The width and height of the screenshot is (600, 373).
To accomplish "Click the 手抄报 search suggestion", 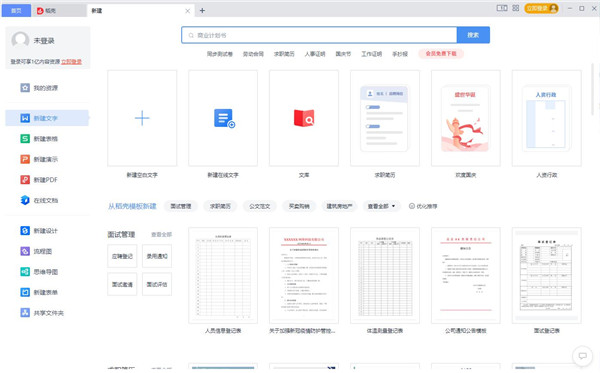I will [400, 54].
